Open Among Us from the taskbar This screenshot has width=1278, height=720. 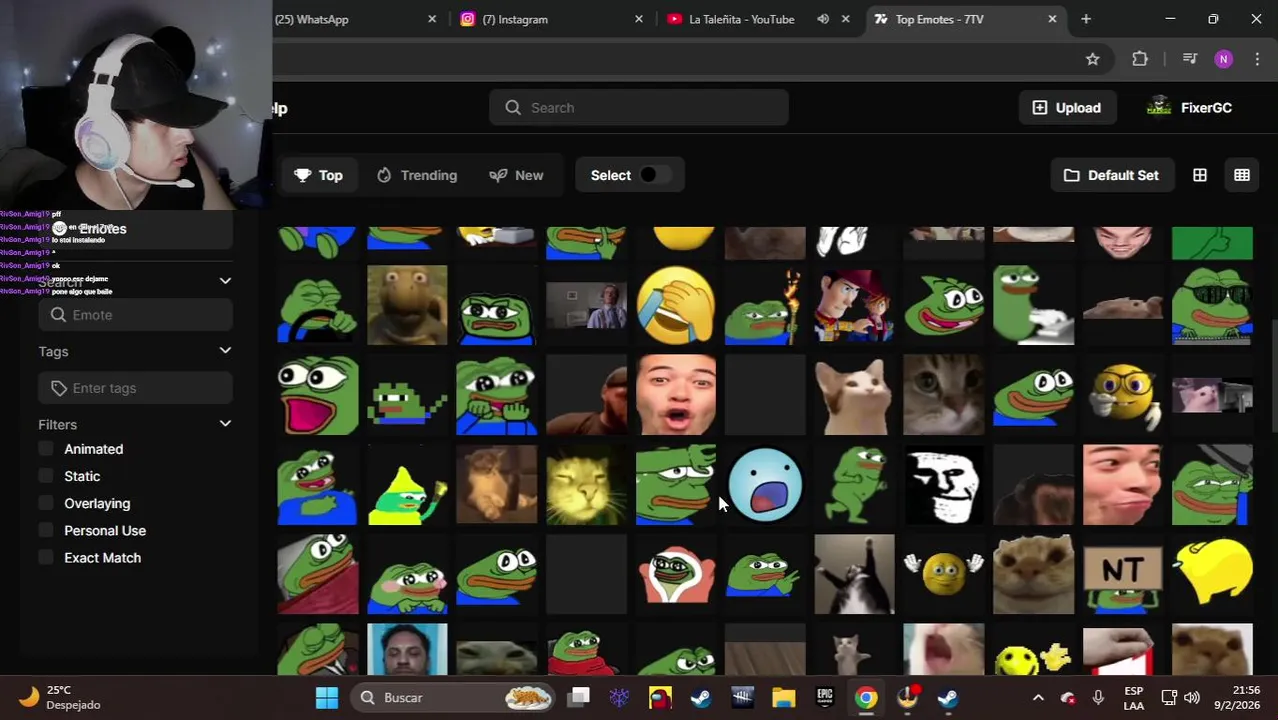point(661,697)
